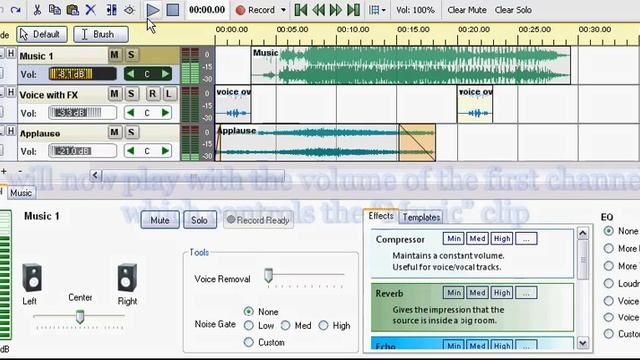Pan Applause track right with the arrow
The width and height of the screenshot is (640, 360).
coord(165,151)
